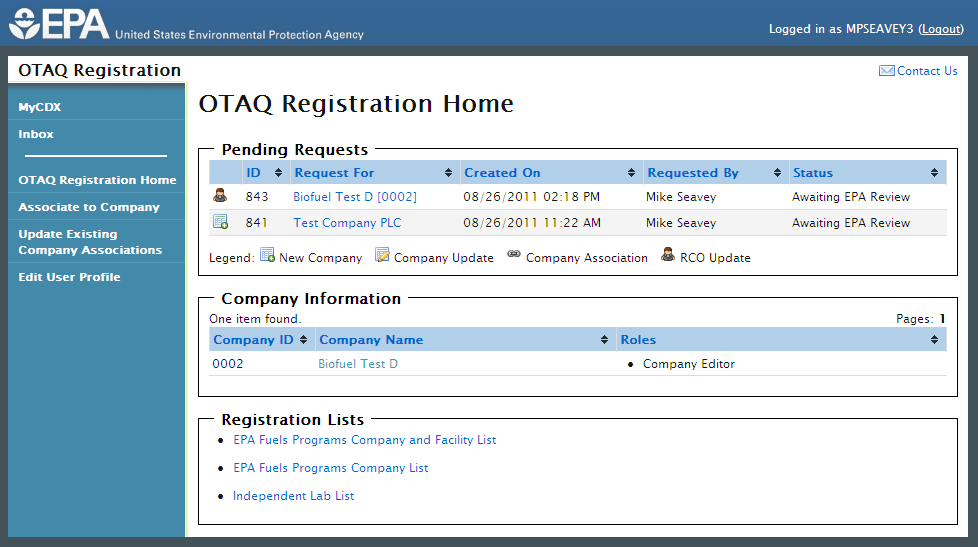The width and height of the screenshot is (978, 547).
Task: Click company ID 0002 cell
Action: pos(228,364)
